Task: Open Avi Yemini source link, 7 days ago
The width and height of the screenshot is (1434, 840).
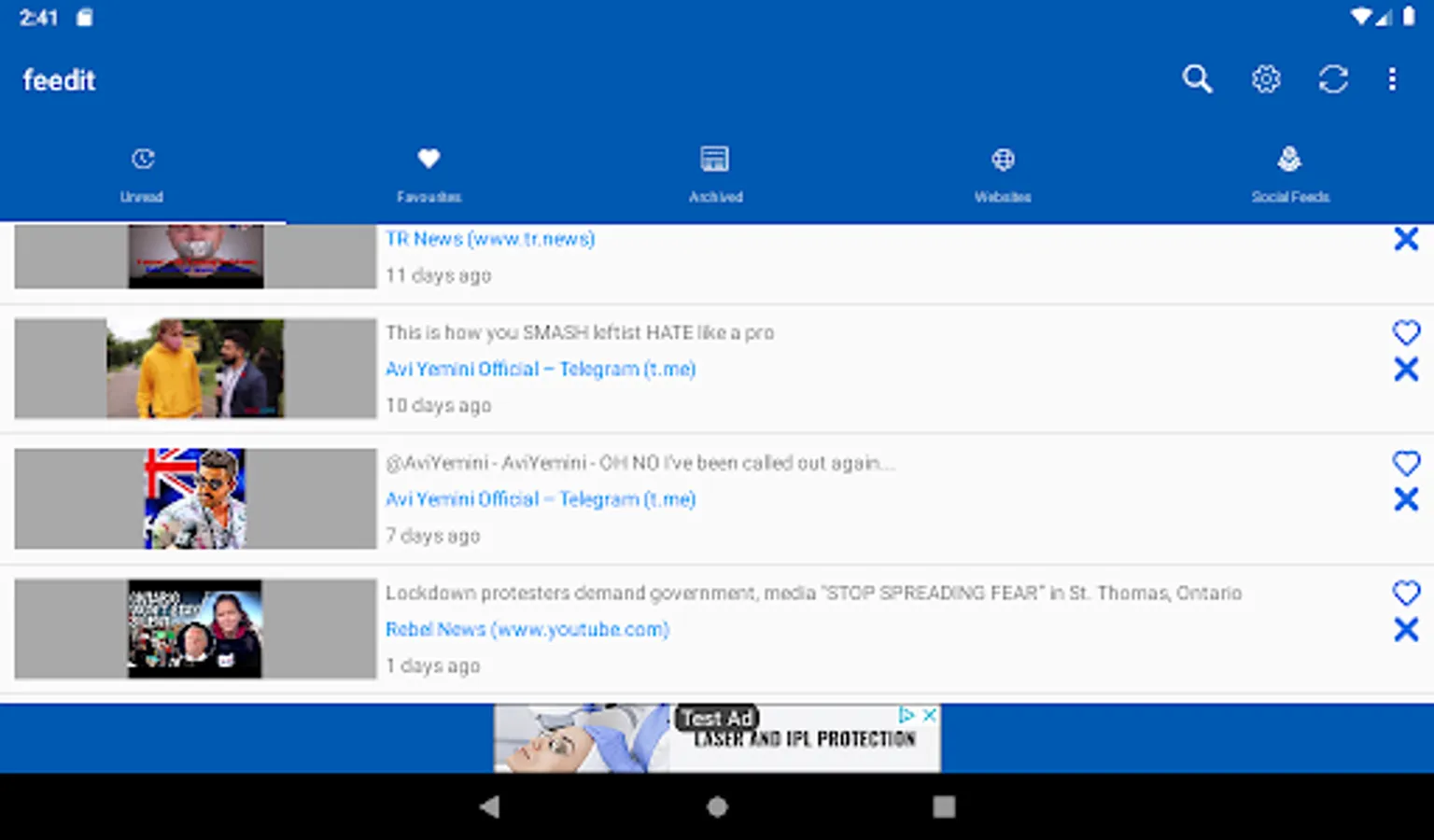Action: point(541,499)
